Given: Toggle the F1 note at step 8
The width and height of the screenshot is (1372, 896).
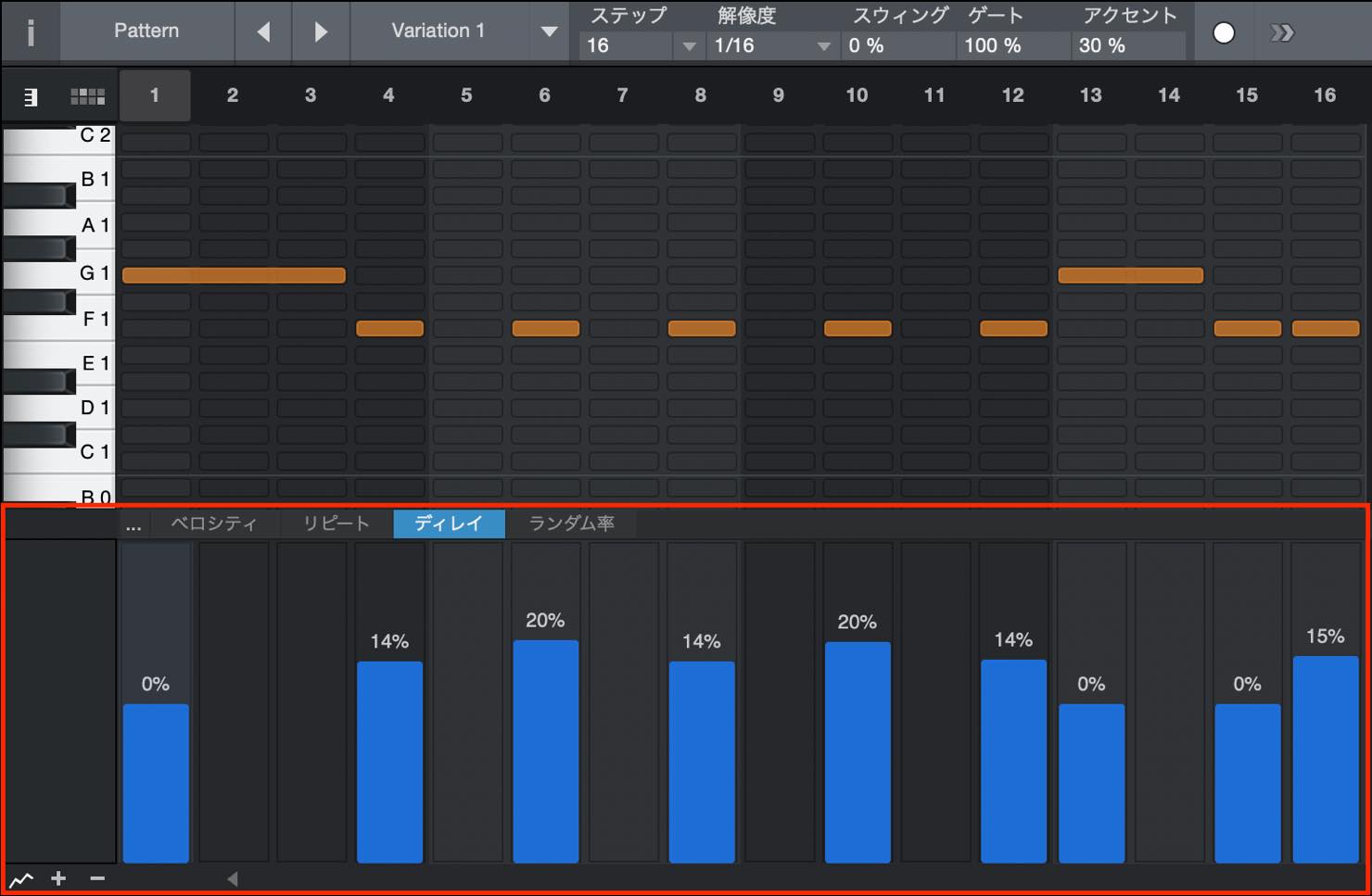Looking at the screenshot, I should click(x=702, y=328).
